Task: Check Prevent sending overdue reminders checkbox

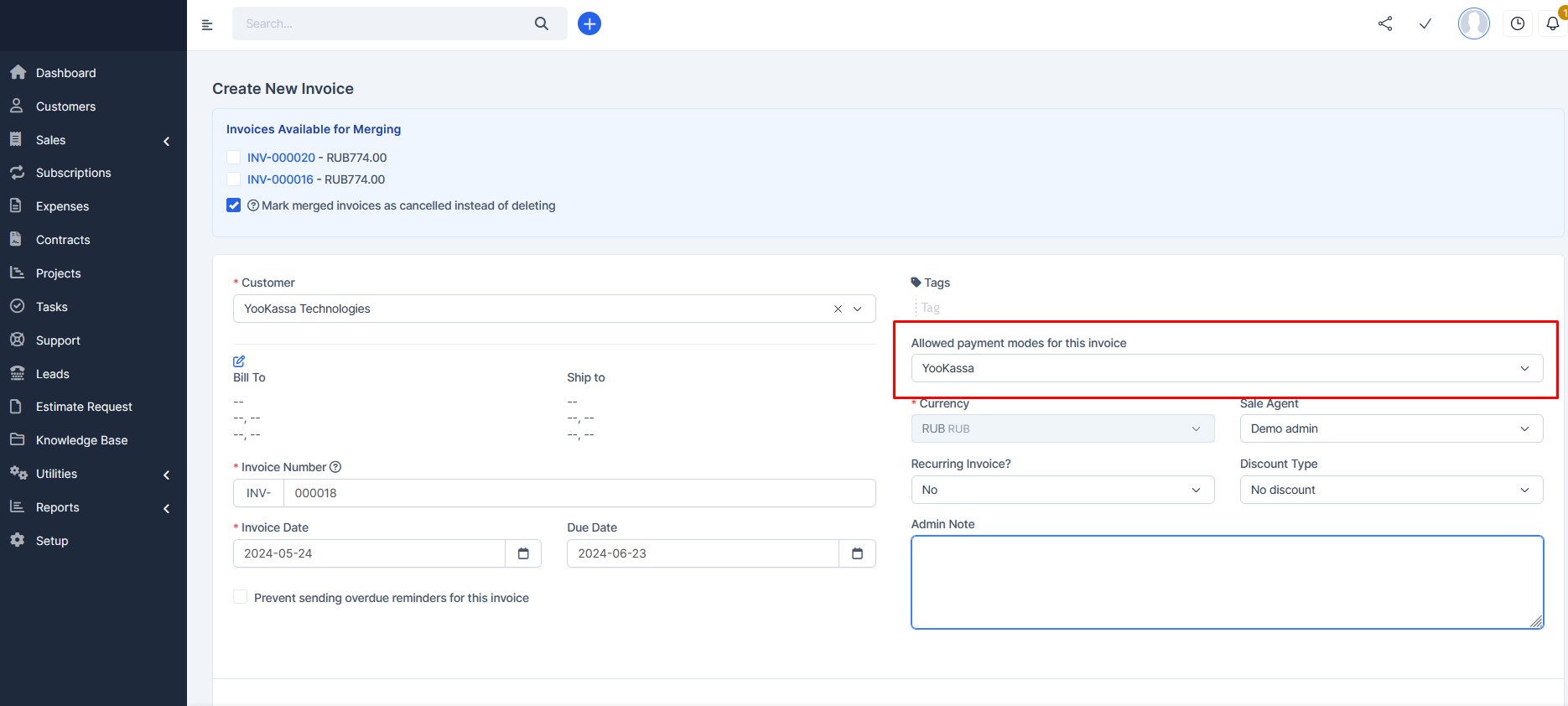Action: pos(240,597)
